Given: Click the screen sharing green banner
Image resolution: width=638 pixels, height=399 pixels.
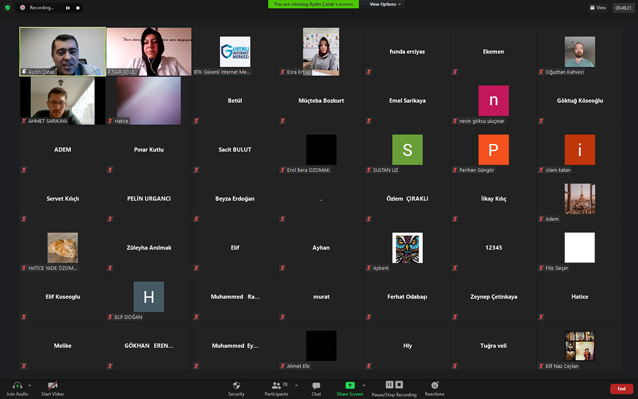Looking at the screenshot, I should click(313, 4).
